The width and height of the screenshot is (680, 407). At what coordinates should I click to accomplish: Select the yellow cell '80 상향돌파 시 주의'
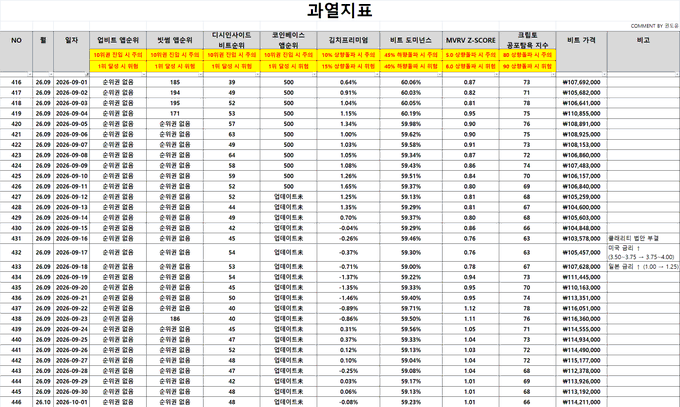coord(527,55)
